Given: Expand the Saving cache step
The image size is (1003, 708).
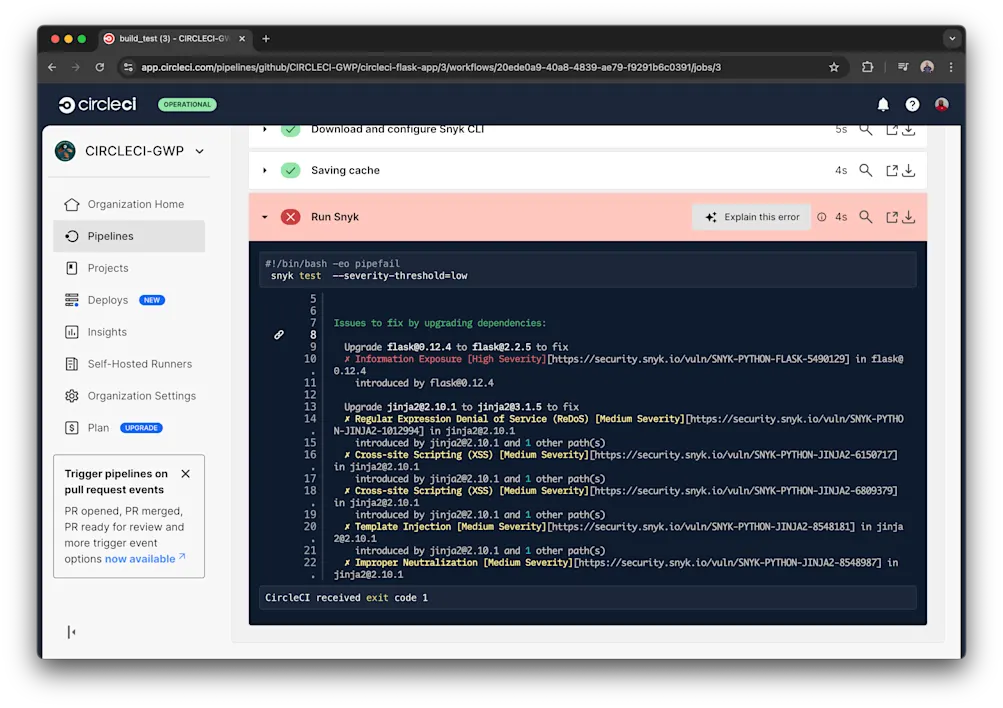Looking at the screenshot, I should click(x=265, y=170).
